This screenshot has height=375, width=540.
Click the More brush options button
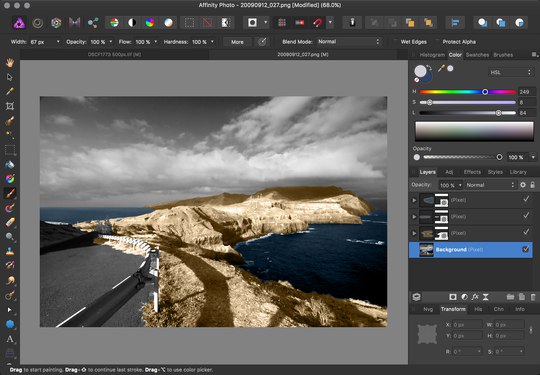pos(237,42)
